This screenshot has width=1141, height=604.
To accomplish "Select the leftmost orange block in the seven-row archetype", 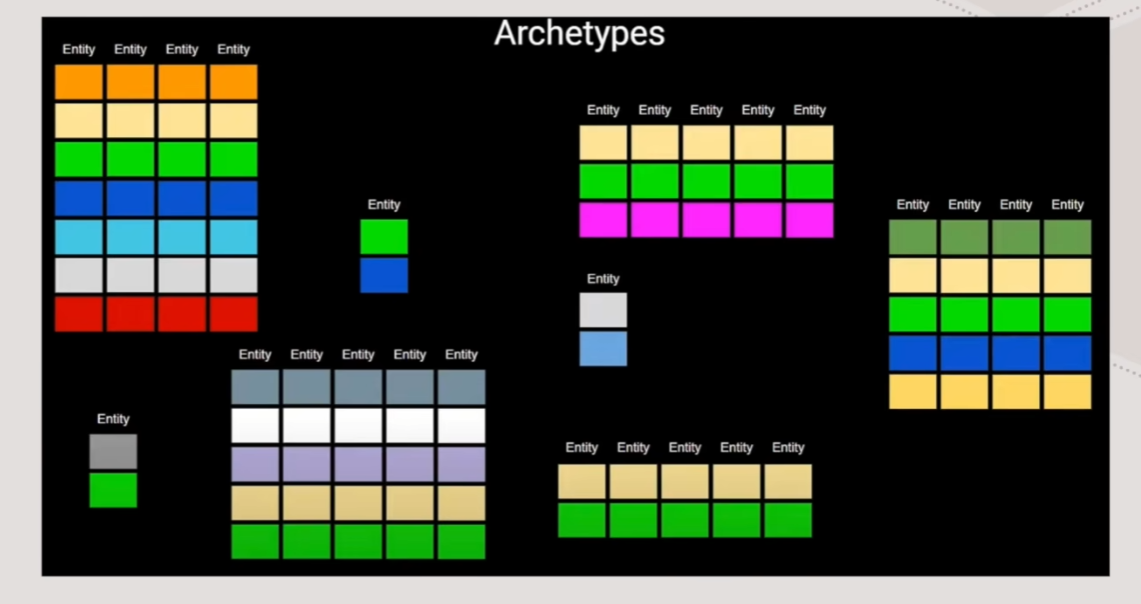I will coord(79,82).
